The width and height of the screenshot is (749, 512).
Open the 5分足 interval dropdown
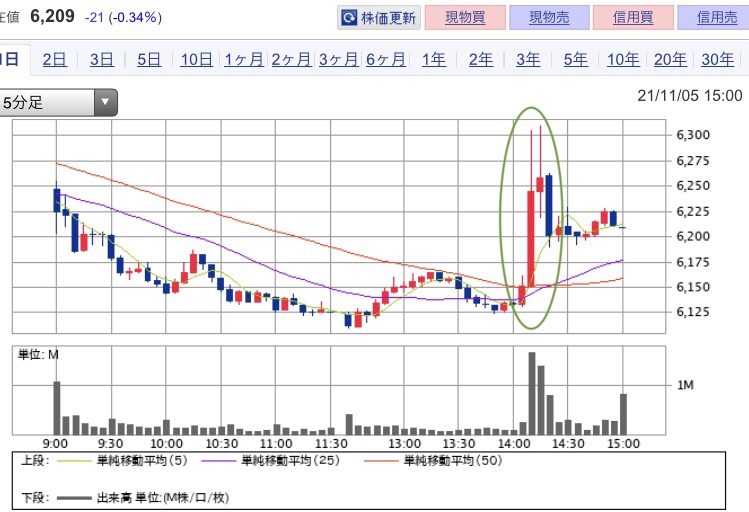57,102
